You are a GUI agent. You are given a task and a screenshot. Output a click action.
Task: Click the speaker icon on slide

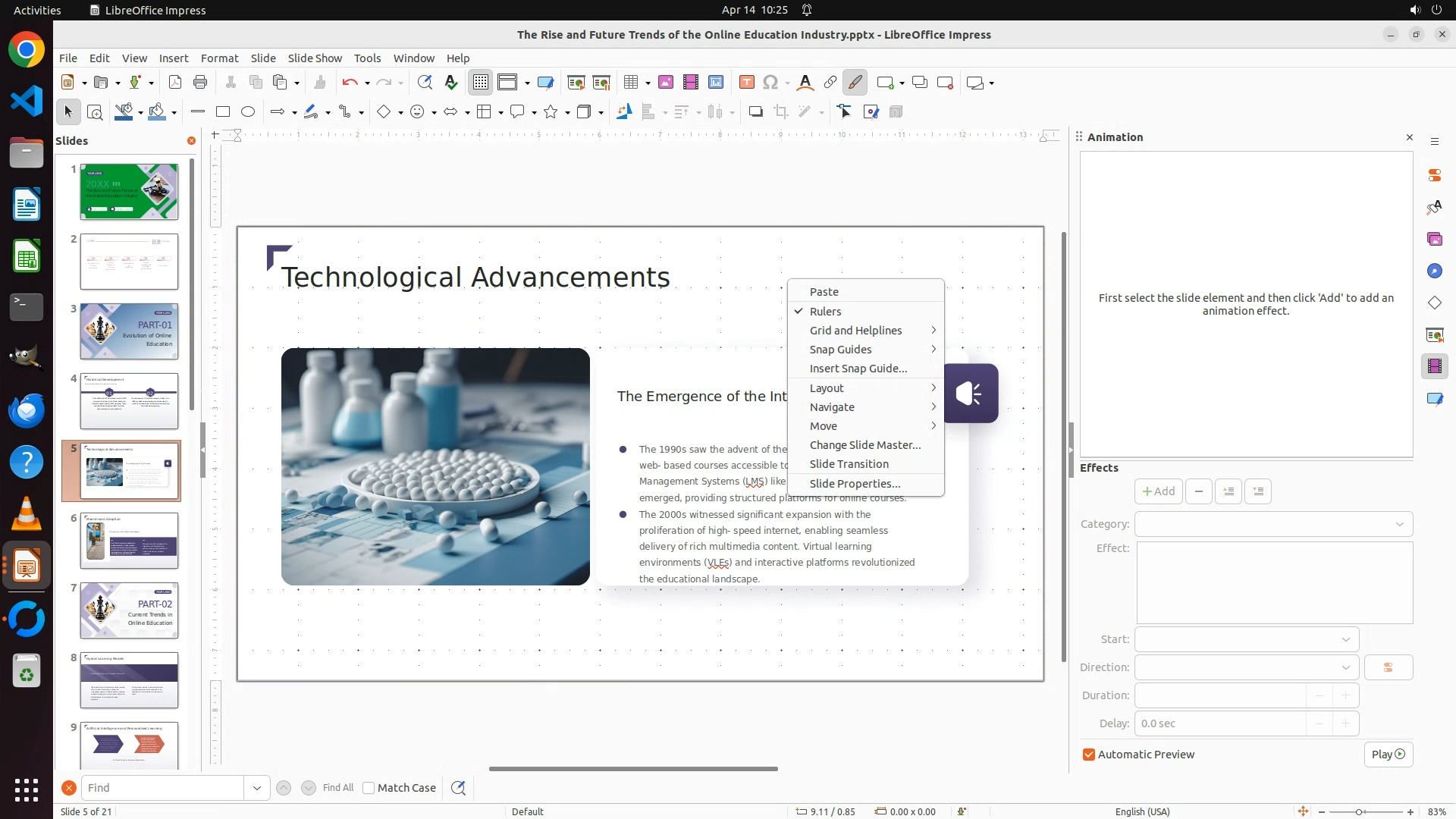click(971, 394)
